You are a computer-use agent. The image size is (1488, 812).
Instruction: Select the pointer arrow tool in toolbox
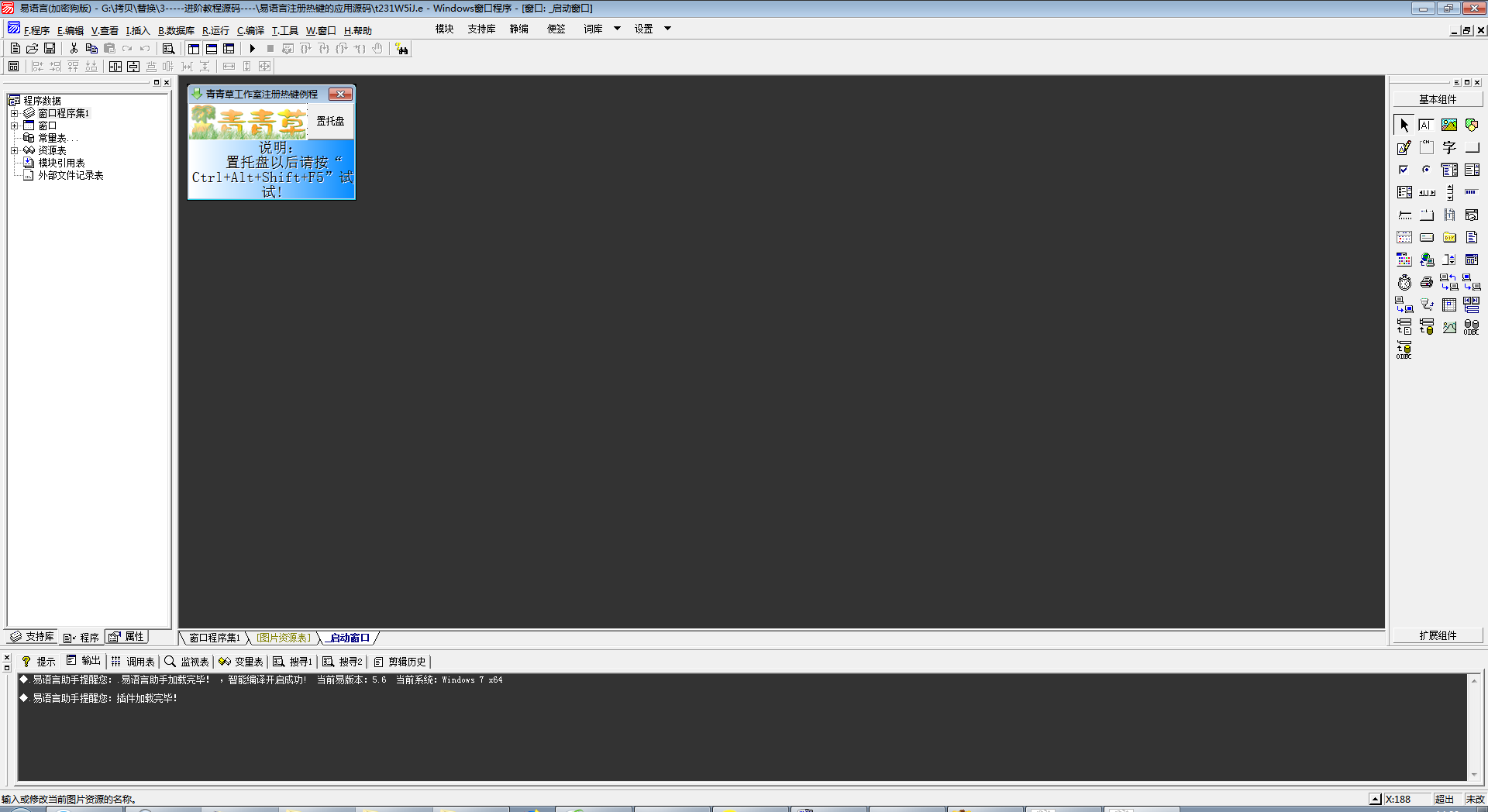tap(1404, 125)
